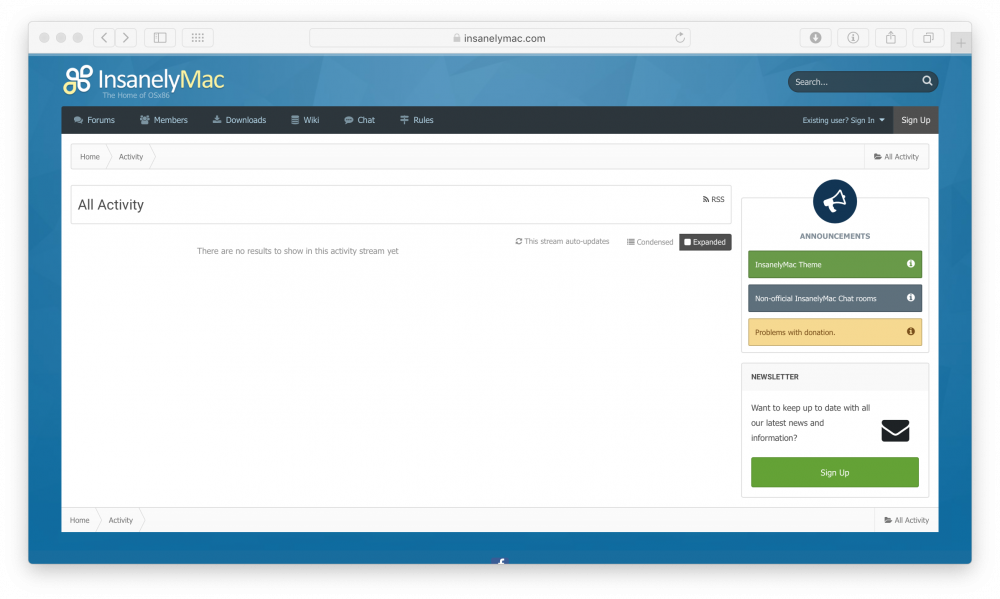The width and height of the screenshot is (1000, 599).
Task: Open the Wiki menu item
Action: coord(305,120)
